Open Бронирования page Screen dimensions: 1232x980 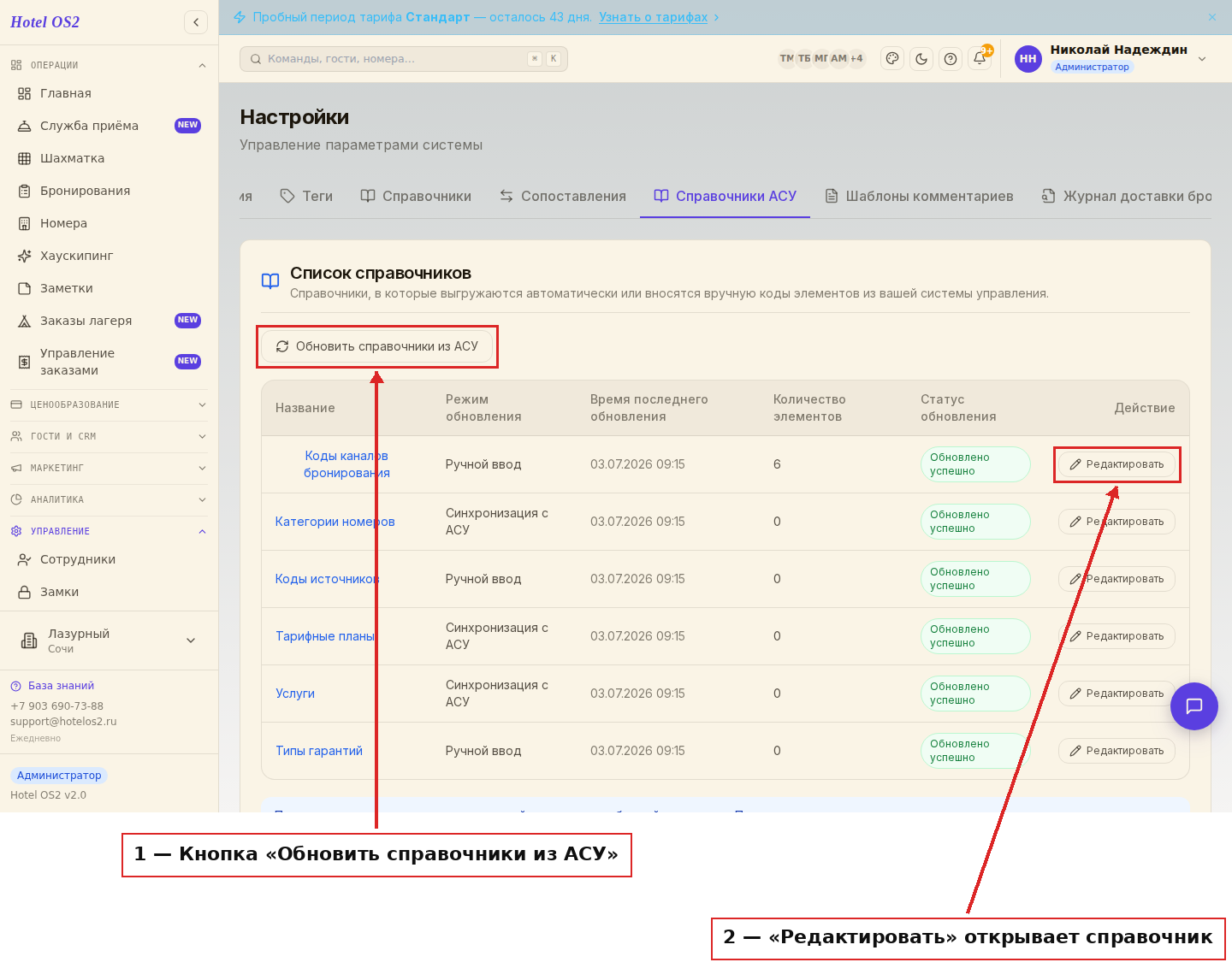click(109, 191)
